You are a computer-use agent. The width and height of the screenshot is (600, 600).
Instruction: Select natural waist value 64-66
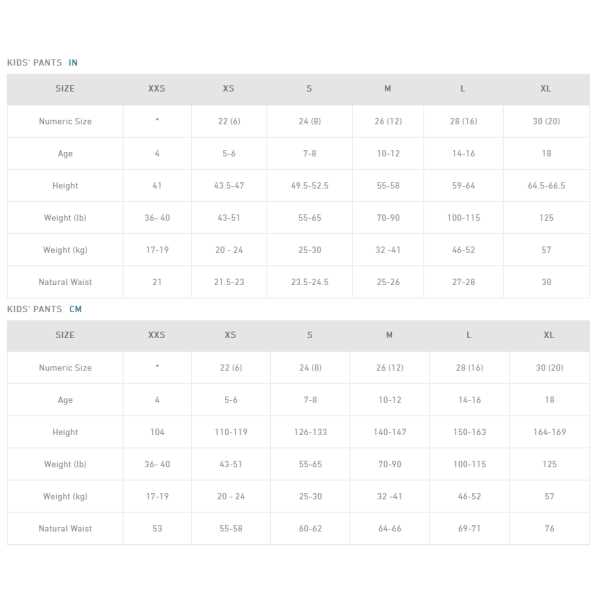click(389, 528)
